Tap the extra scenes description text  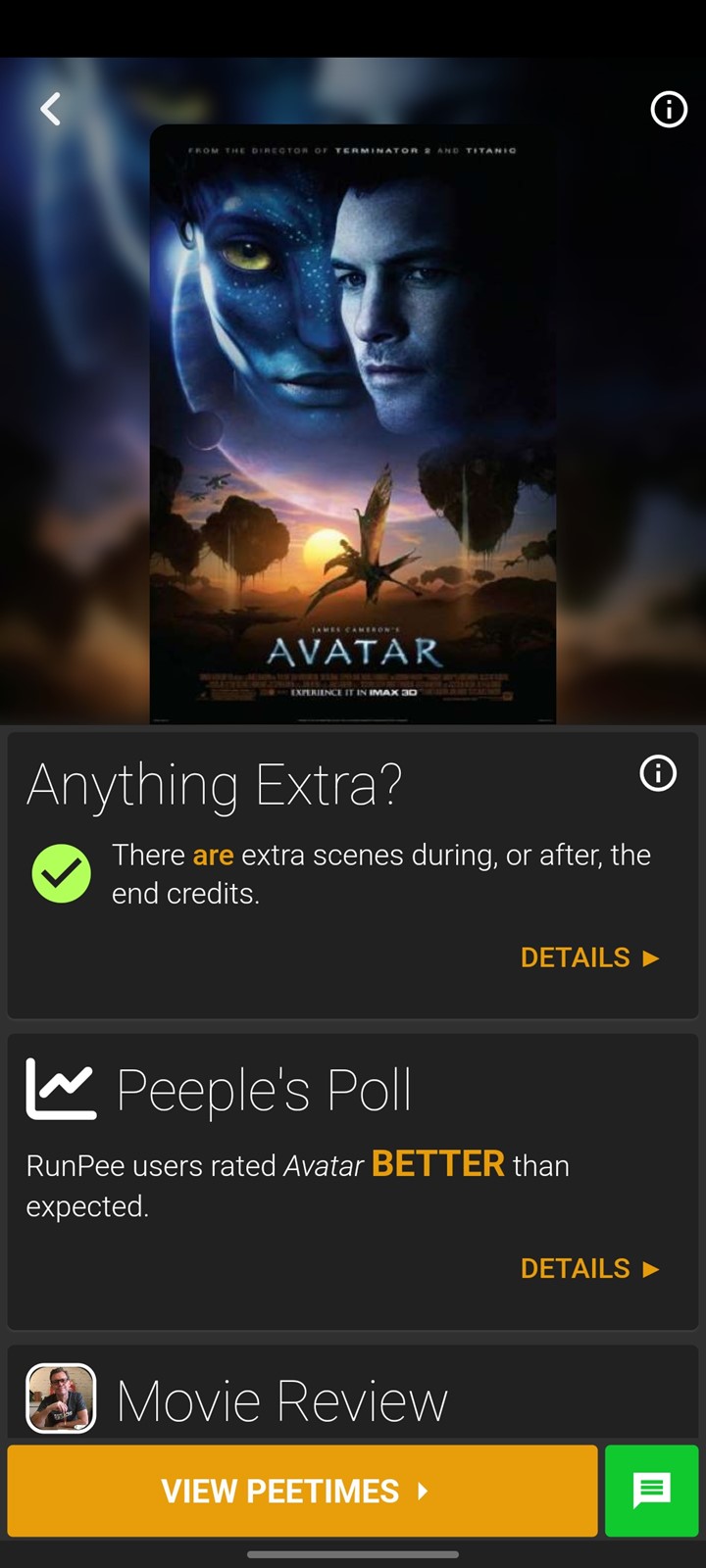[381, 874]
